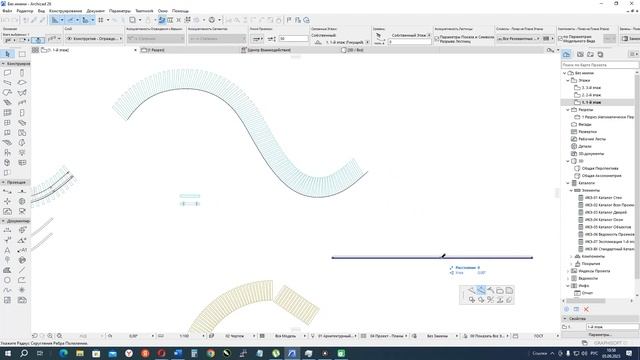Select '2. 2-й этаж' story in Navigator
This screenshot has width=640, height=360.
(591, 95)
